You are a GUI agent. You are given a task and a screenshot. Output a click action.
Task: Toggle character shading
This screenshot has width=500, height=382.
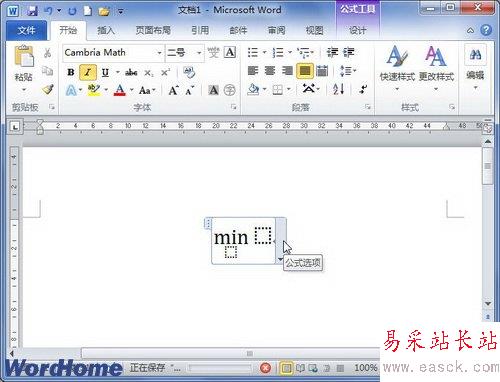tap(213, 90)
